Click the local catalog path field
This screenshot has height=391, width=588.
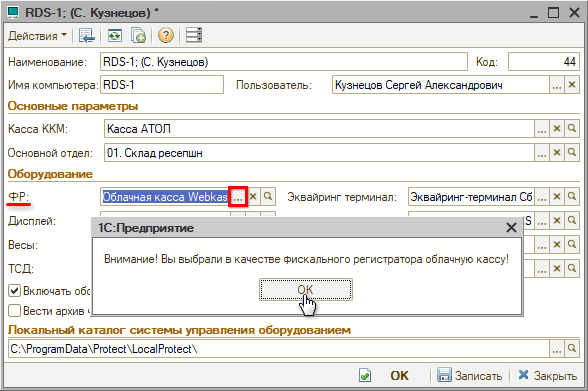pos(279,349)
